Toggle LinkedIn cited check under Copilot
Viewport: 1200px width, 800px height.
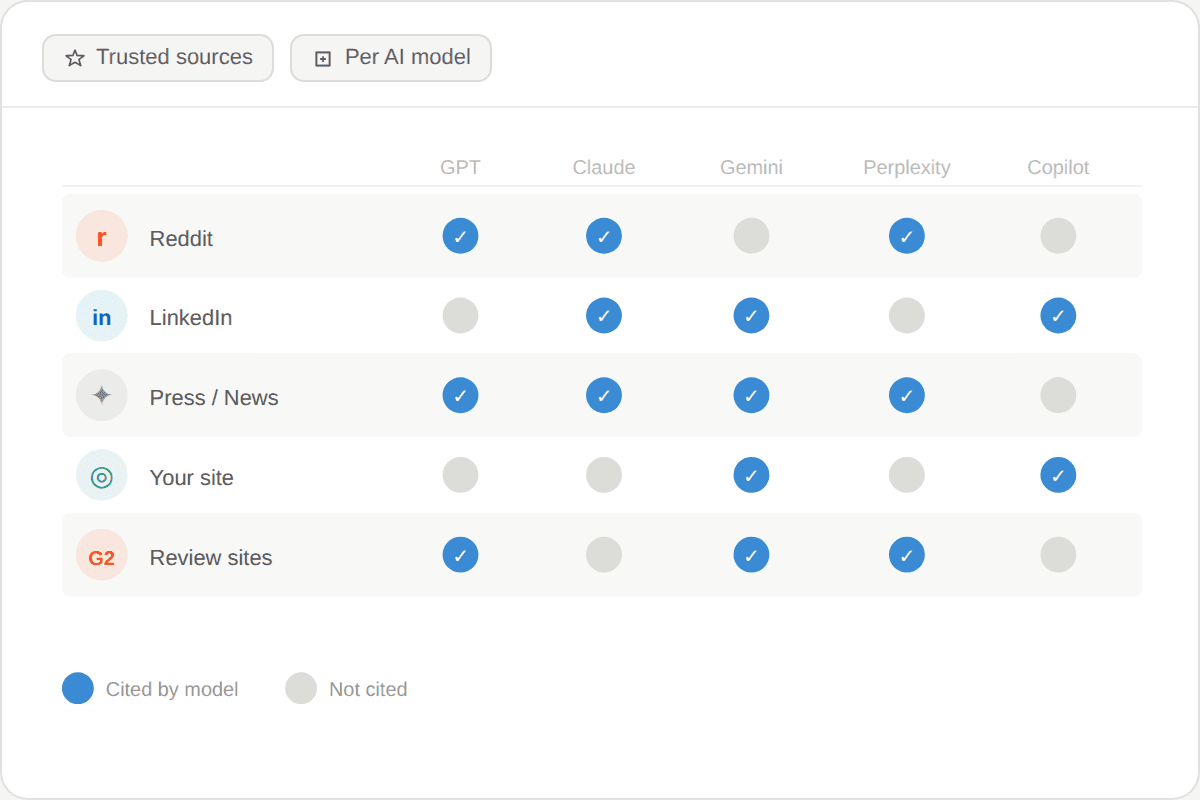point(1059,316)
